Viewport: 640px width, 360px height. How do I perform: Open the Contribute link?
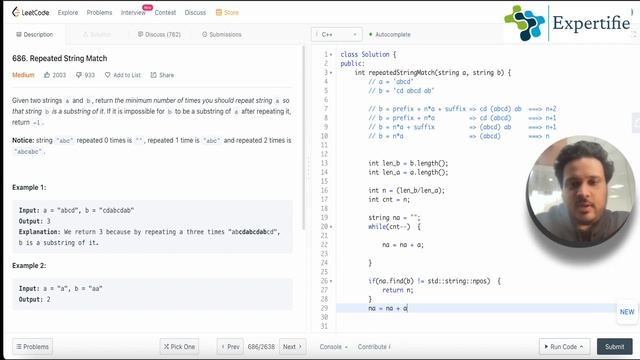374,347
